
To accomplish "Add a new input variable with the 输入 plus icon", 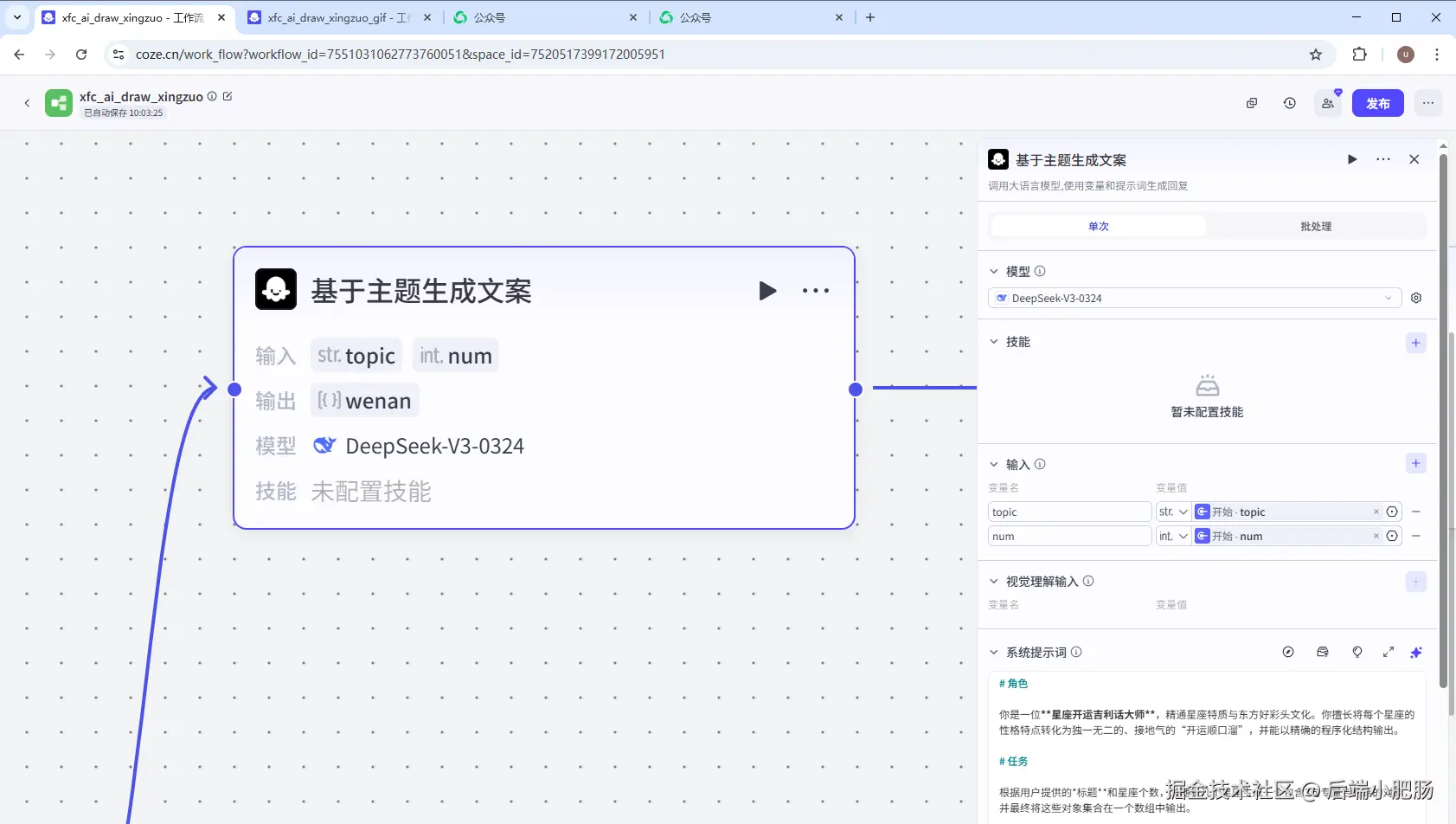I will point(1416,463).
